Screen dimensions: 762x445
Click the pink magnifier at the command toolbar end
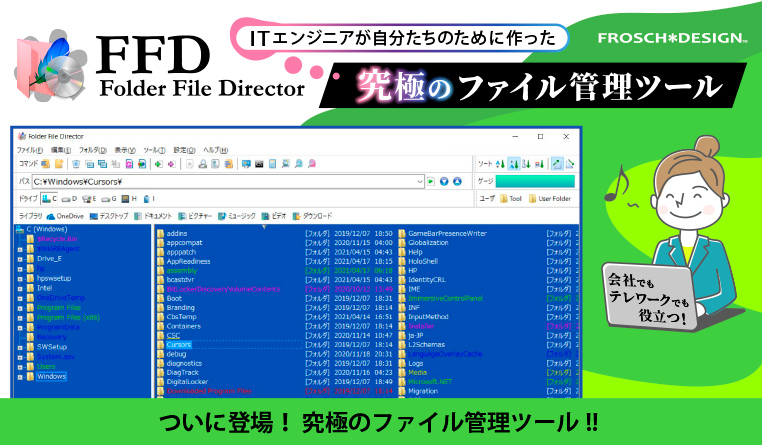(312, 164)
